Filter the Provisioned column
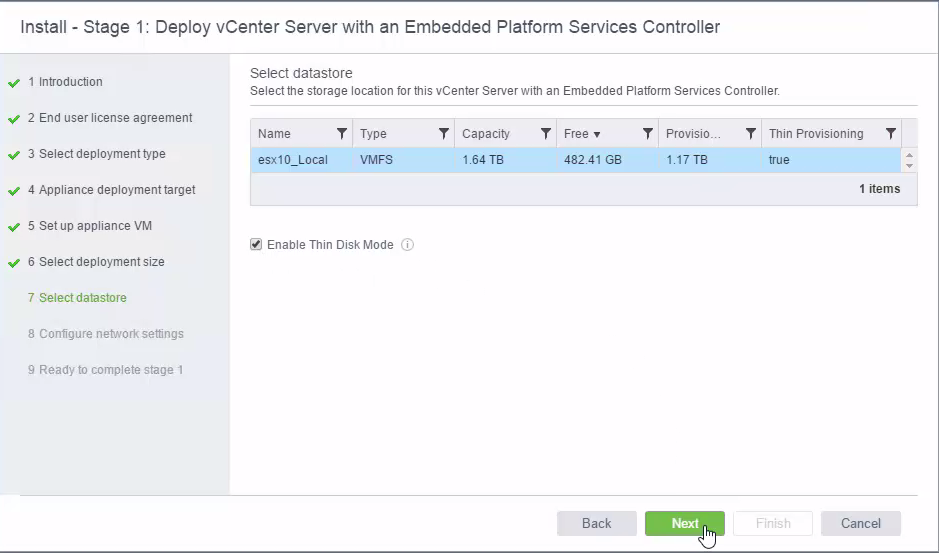 click(750, 134)
